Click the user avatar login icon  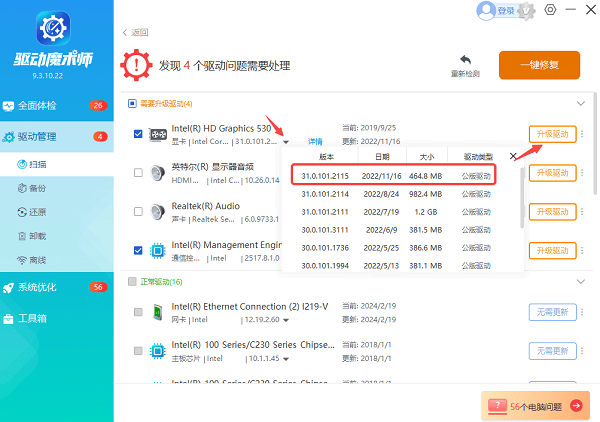point(486,11)
